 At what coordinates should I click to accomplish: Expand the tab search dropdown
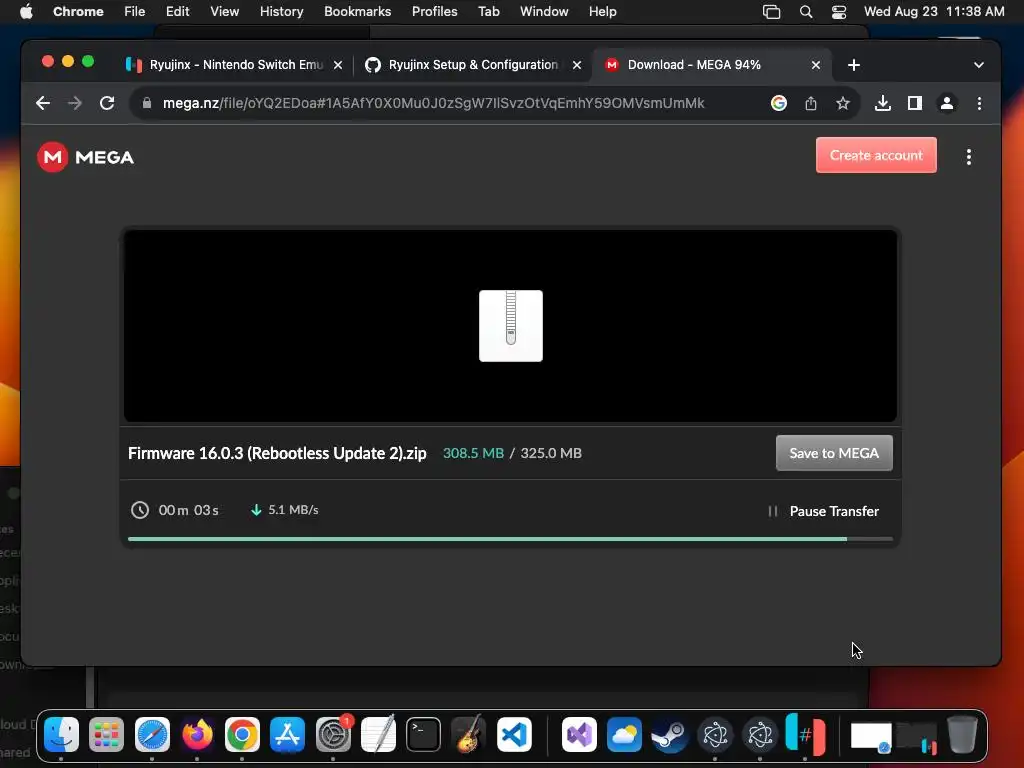click(x=978, y=65)
